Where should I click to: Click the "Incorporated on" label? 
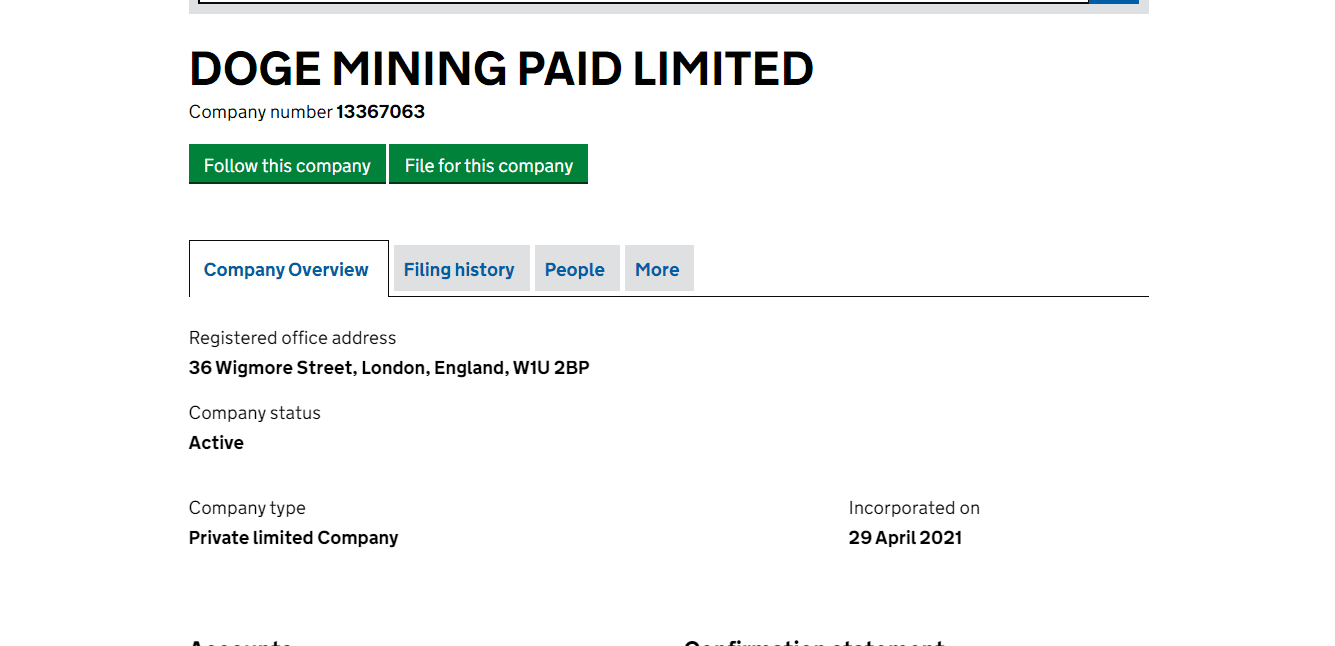pos(914,508)
